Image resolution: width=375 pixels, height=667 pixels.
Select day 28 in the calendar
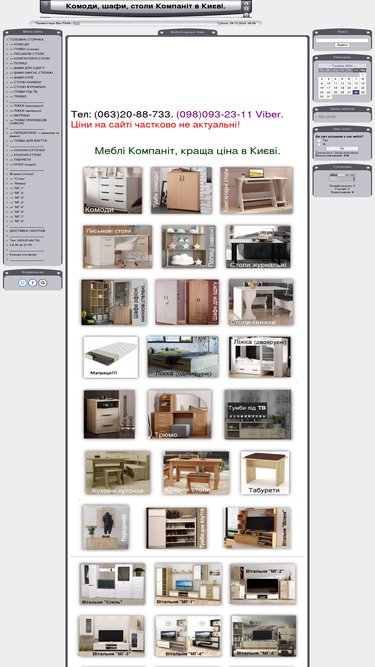(356, 92)
